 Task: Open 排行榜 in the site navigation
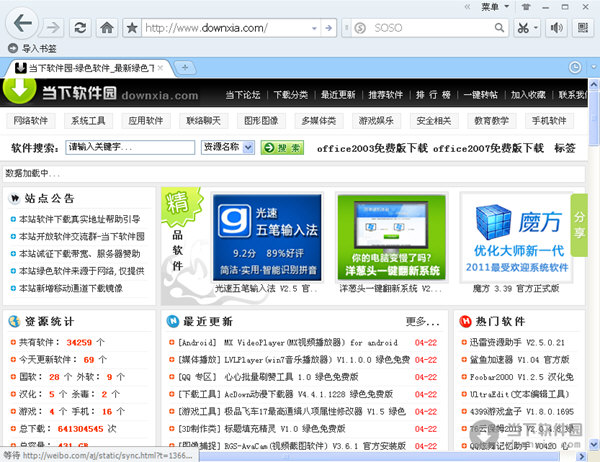(x=433, y=95)
